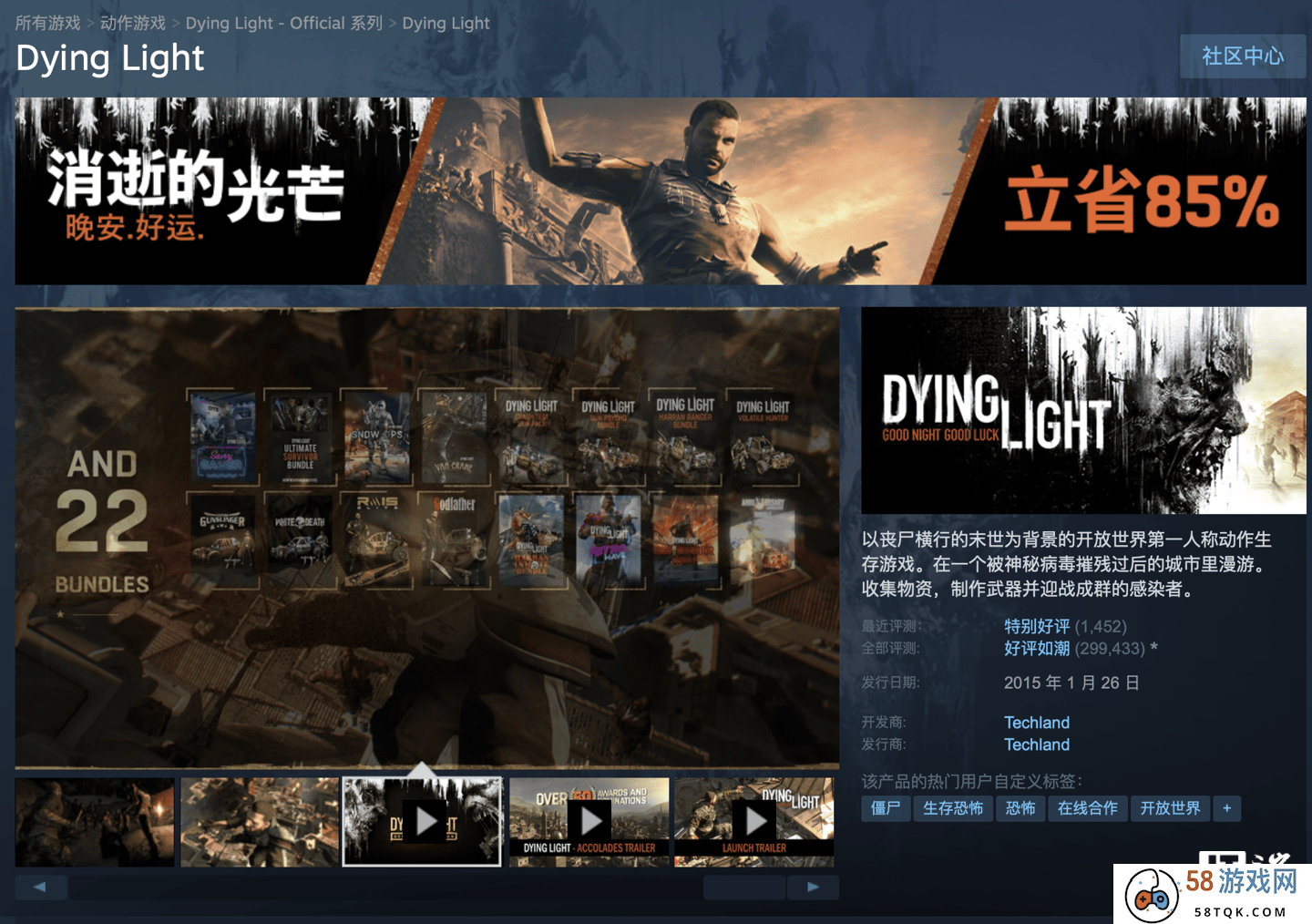Select the second rooftop screenshot thumbnail
The height and width of the screenshot is (924, 1312).
260,822
